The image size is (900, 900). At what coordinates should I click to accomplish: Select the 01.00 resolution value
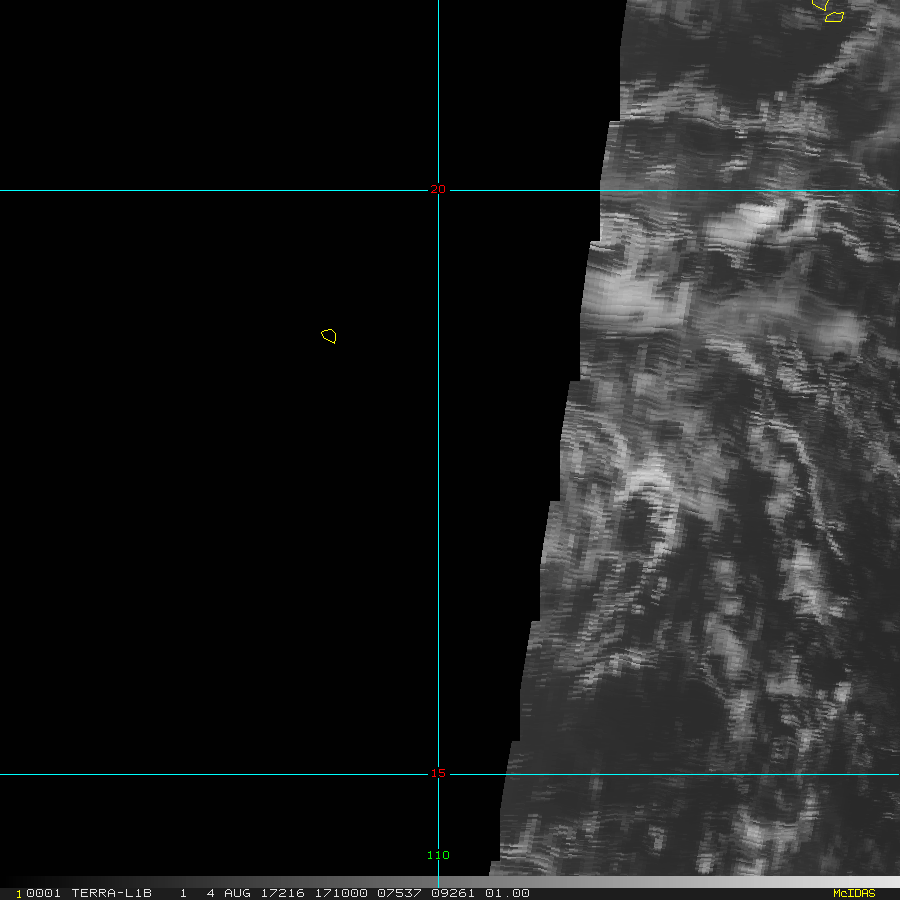[x=507, y=893]
